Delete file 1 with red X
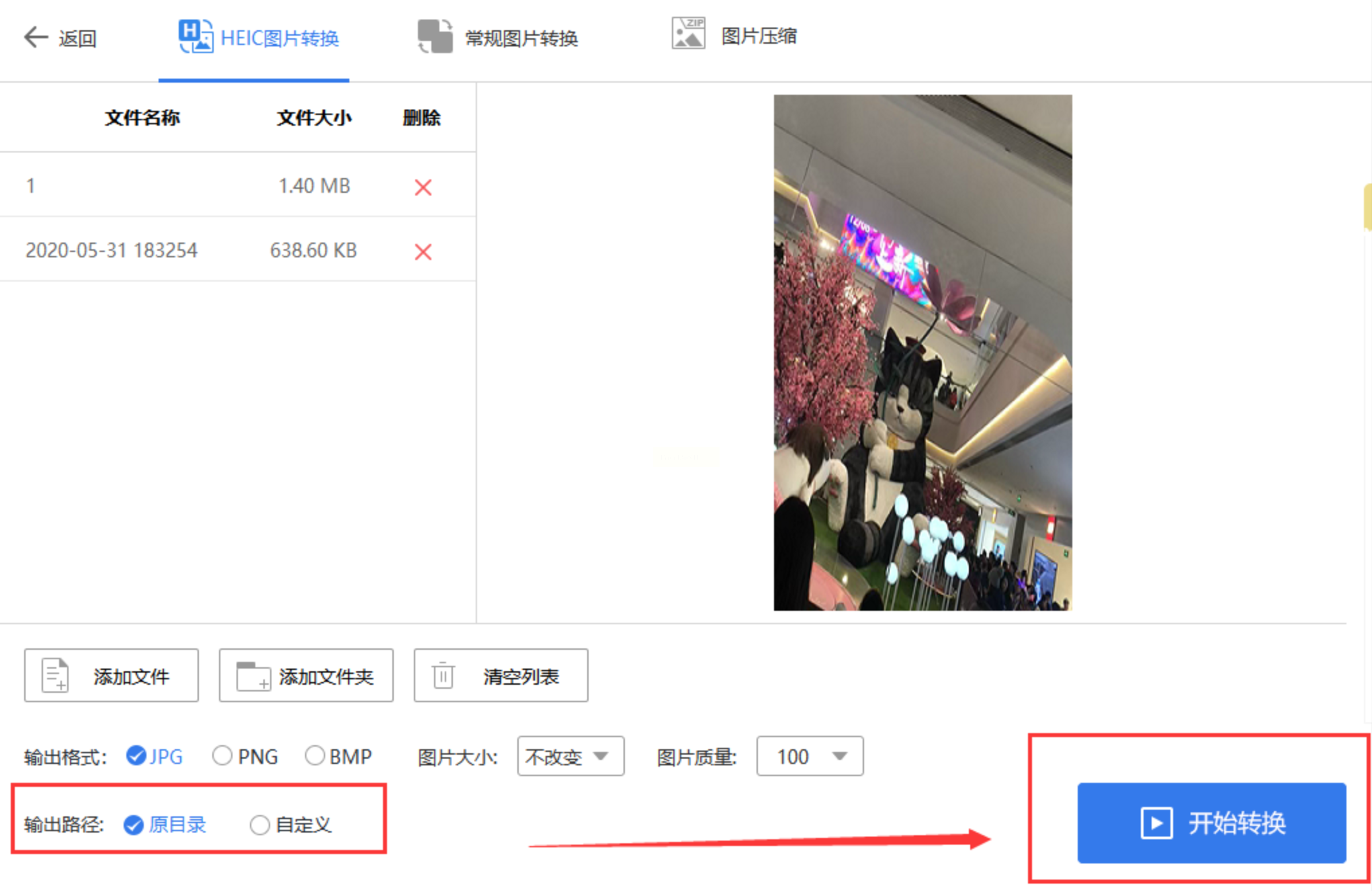The width and height of the screenshot is (1372, 891). coord(423,187)
